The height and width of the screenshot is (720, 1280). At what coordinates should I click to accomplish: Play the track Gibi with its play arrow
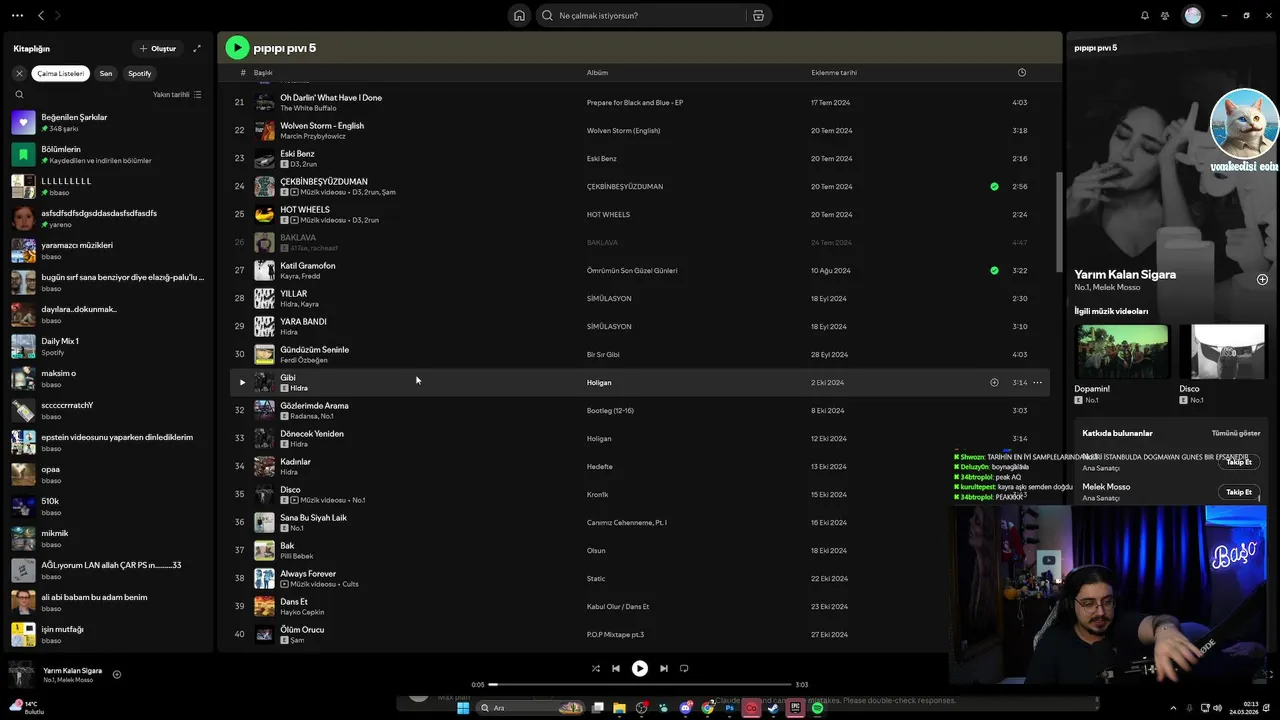[241, 382]
